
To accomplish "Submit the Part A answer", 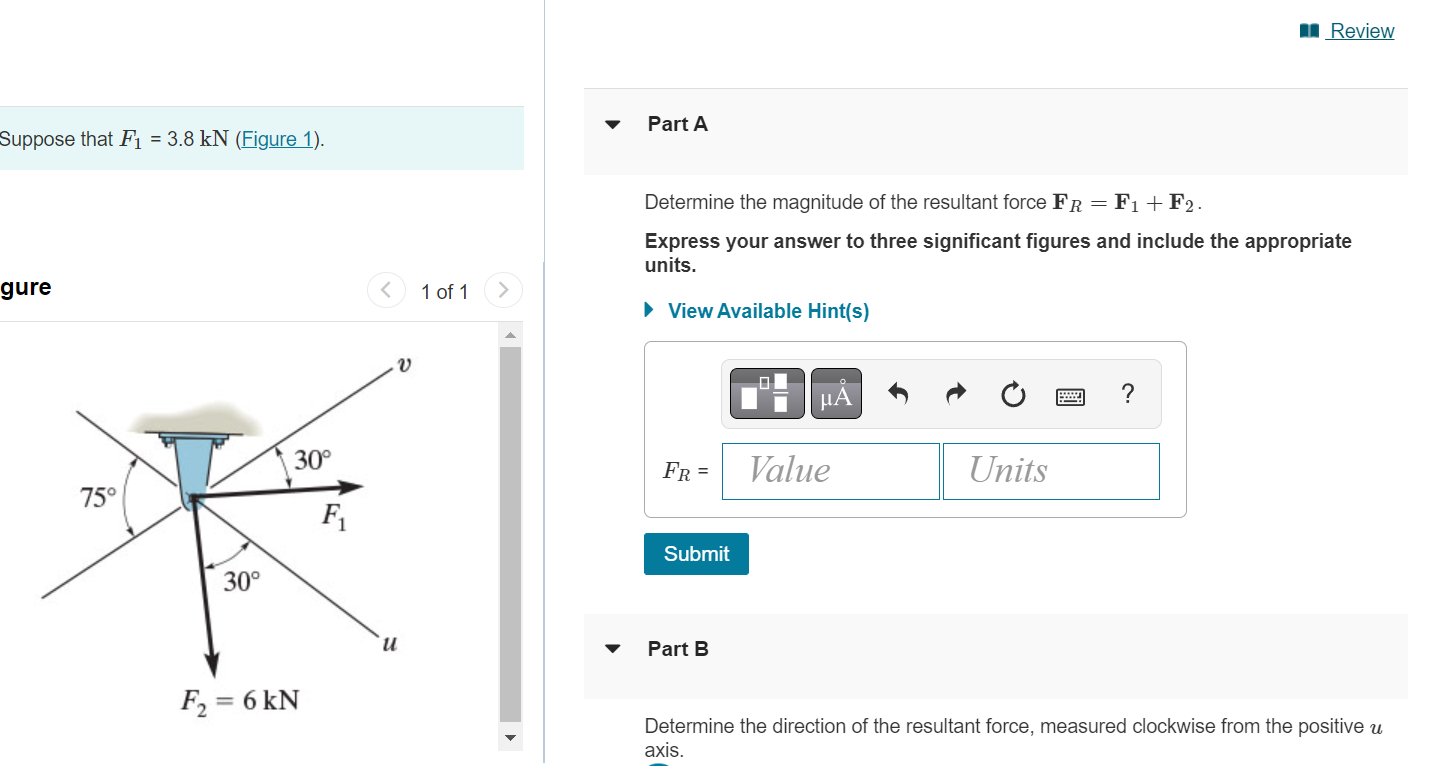I will pyautogui.click(x=696, y=553).
